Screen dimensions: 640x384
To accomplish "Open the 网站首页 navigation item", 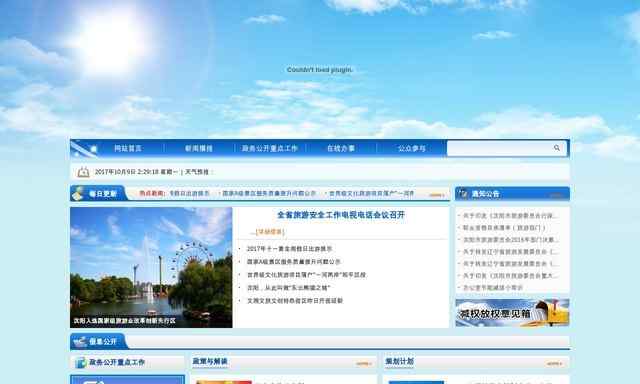I will click(128, 149).
